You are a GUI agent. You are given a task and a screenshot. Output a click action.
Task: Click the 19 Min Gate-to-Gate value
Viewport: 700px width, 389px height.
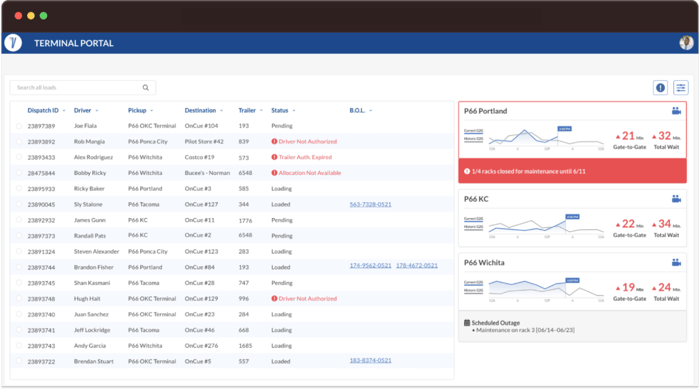point(629,287)
